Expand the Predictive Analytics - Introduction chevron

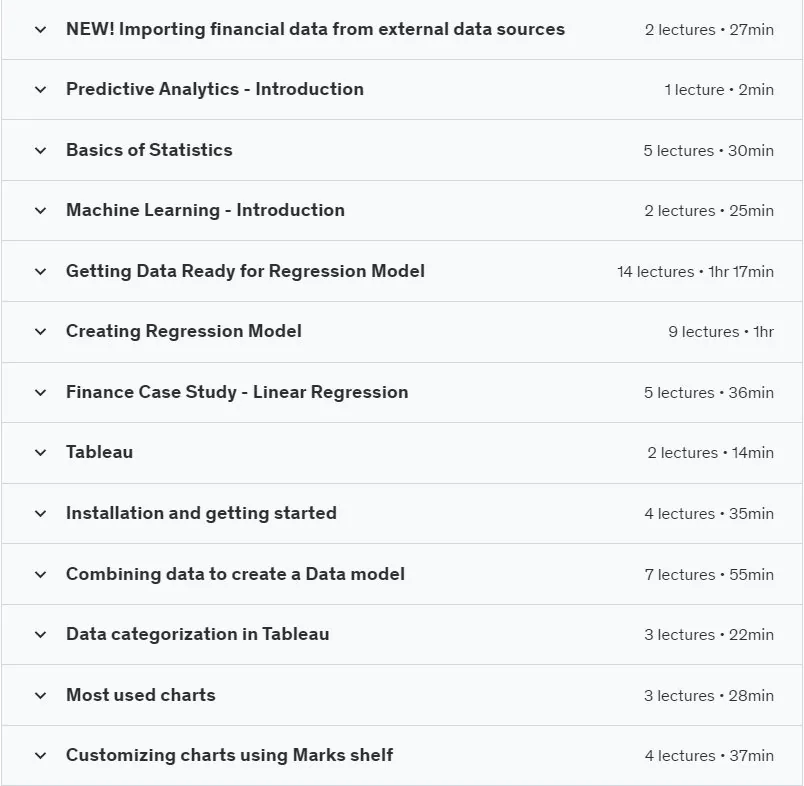pos(41,90)
